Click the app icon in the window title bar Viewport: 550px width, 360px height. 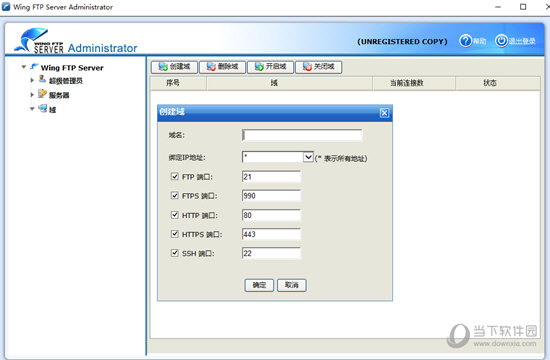6,7
